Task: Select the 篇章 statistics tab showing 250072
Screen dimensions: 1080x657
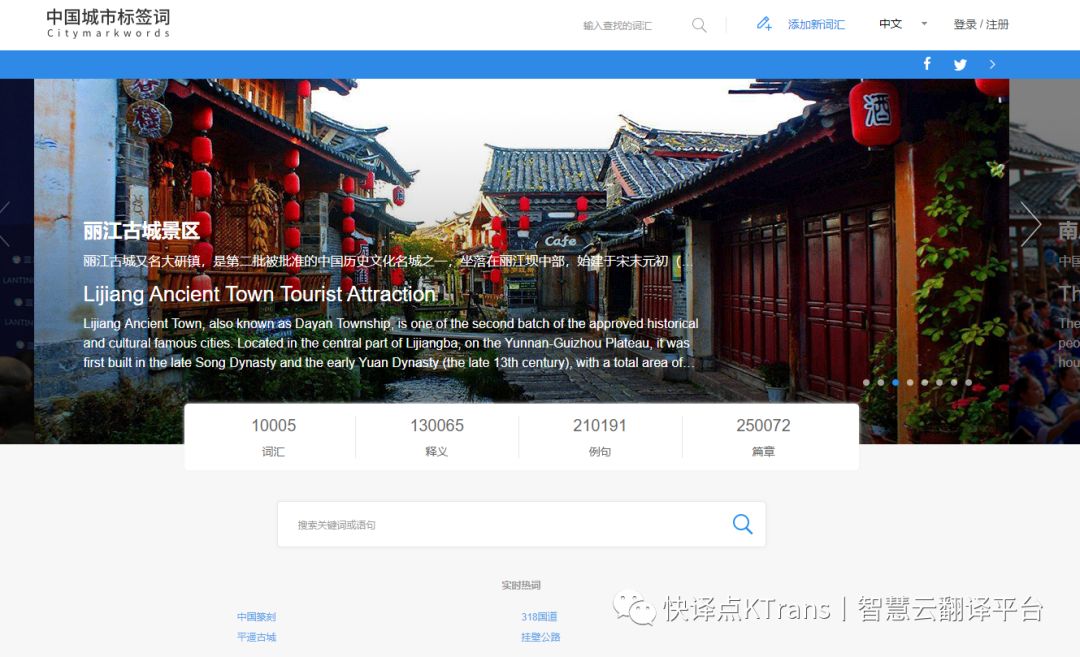Action: click(x=763, y=437)
